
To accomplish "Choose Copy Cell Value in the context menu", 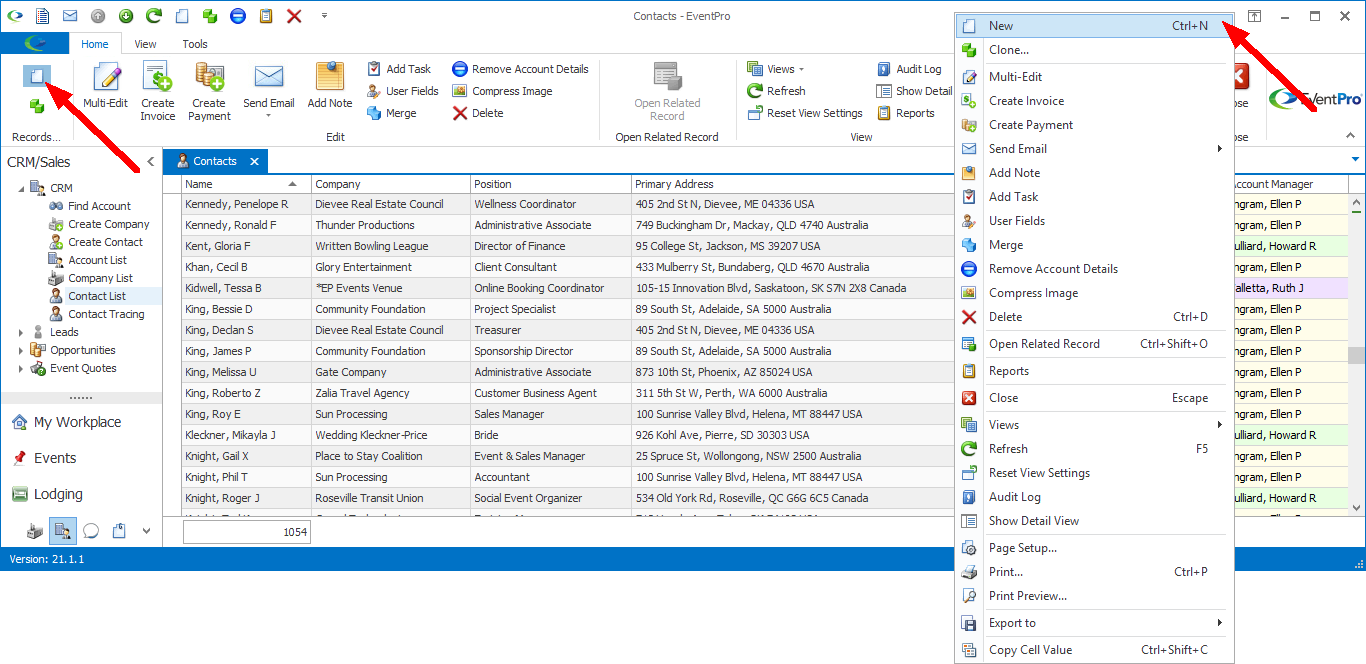I will (1094, 650).
